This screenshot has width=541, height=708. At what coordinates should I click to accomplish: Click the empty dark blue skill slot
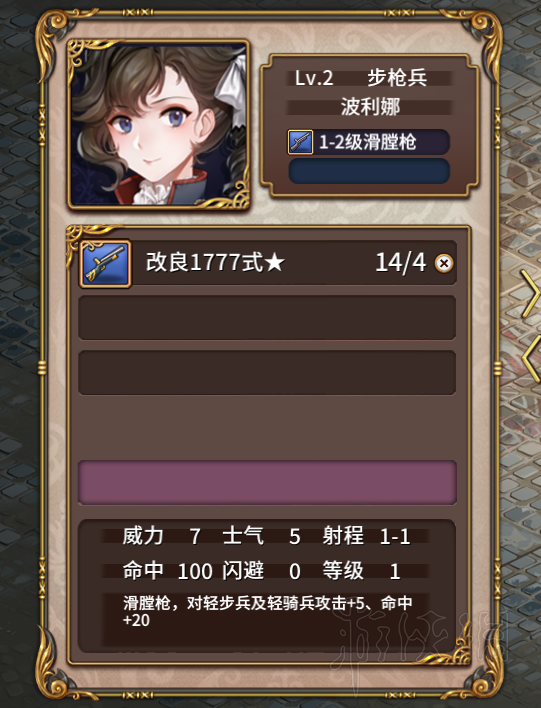coord(369,171)
